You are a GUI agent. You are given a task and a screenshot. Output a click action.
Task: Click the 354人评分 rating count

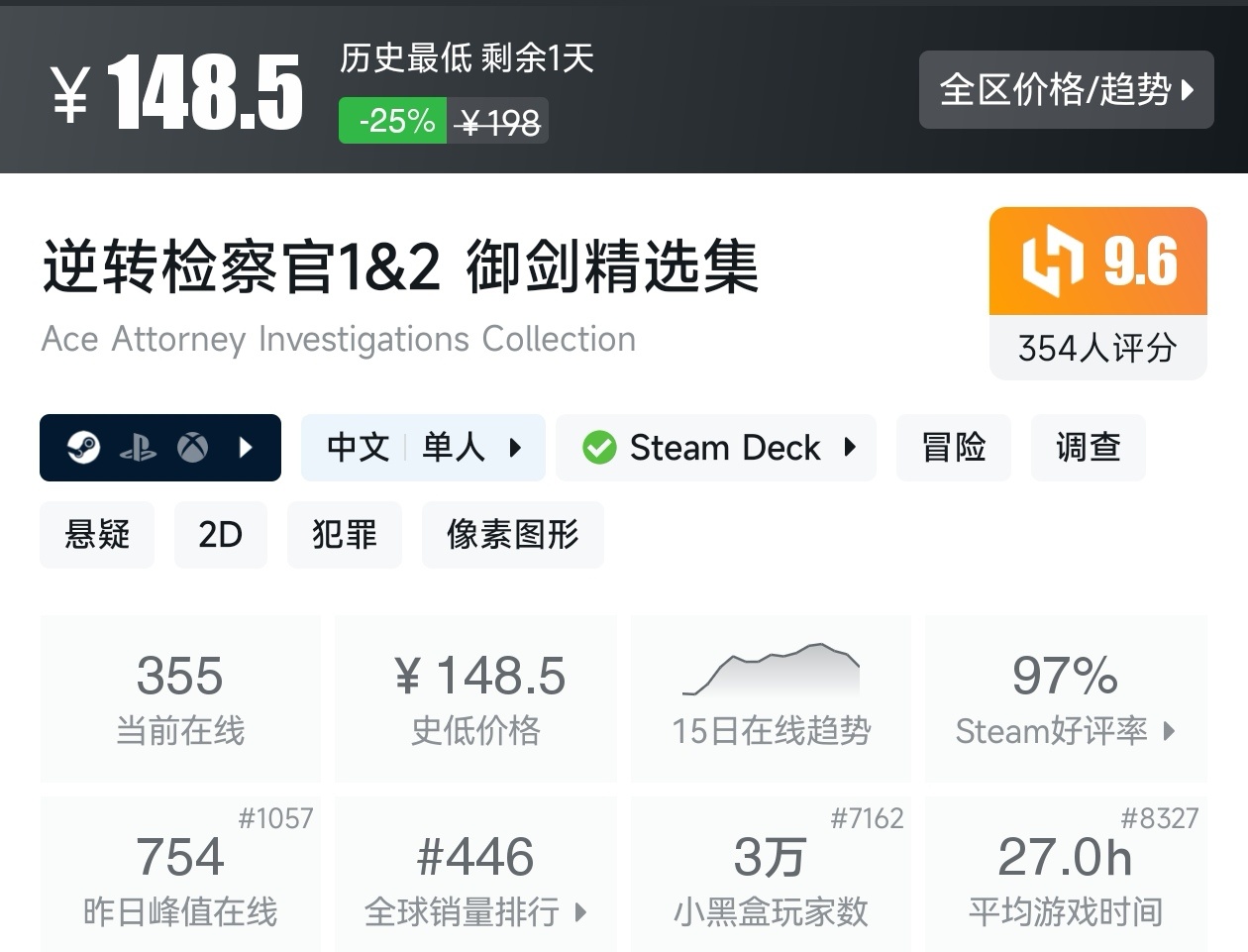[x=1098, y=348]
